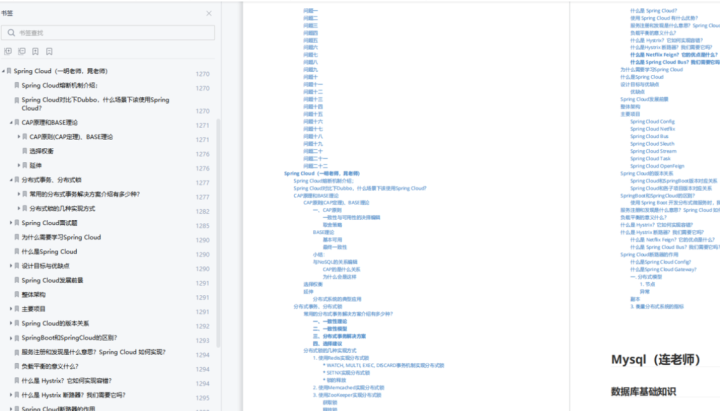Image resolution: width=720 pixels, height=411 pixels.
Task: Follow the Spring Cloud Stream contents link
Action: [x=653, y=151]
